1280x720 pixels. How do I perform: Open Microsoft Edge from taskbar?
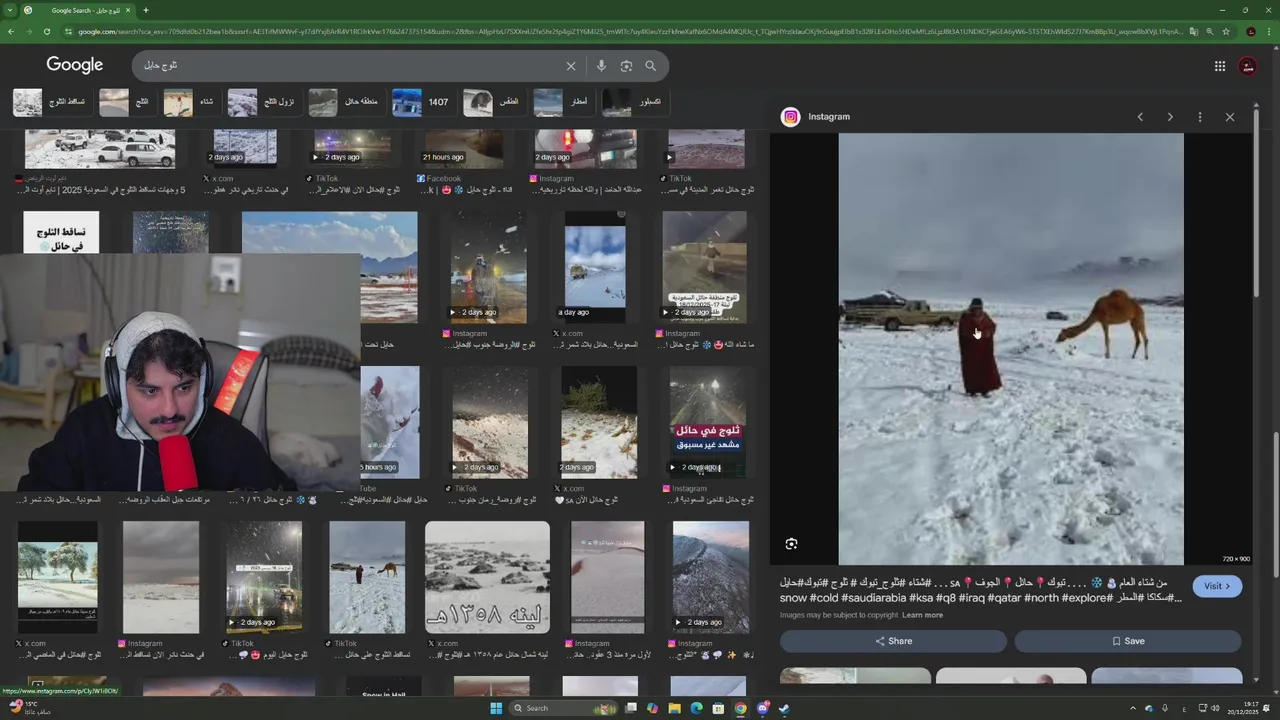(697, 708)
